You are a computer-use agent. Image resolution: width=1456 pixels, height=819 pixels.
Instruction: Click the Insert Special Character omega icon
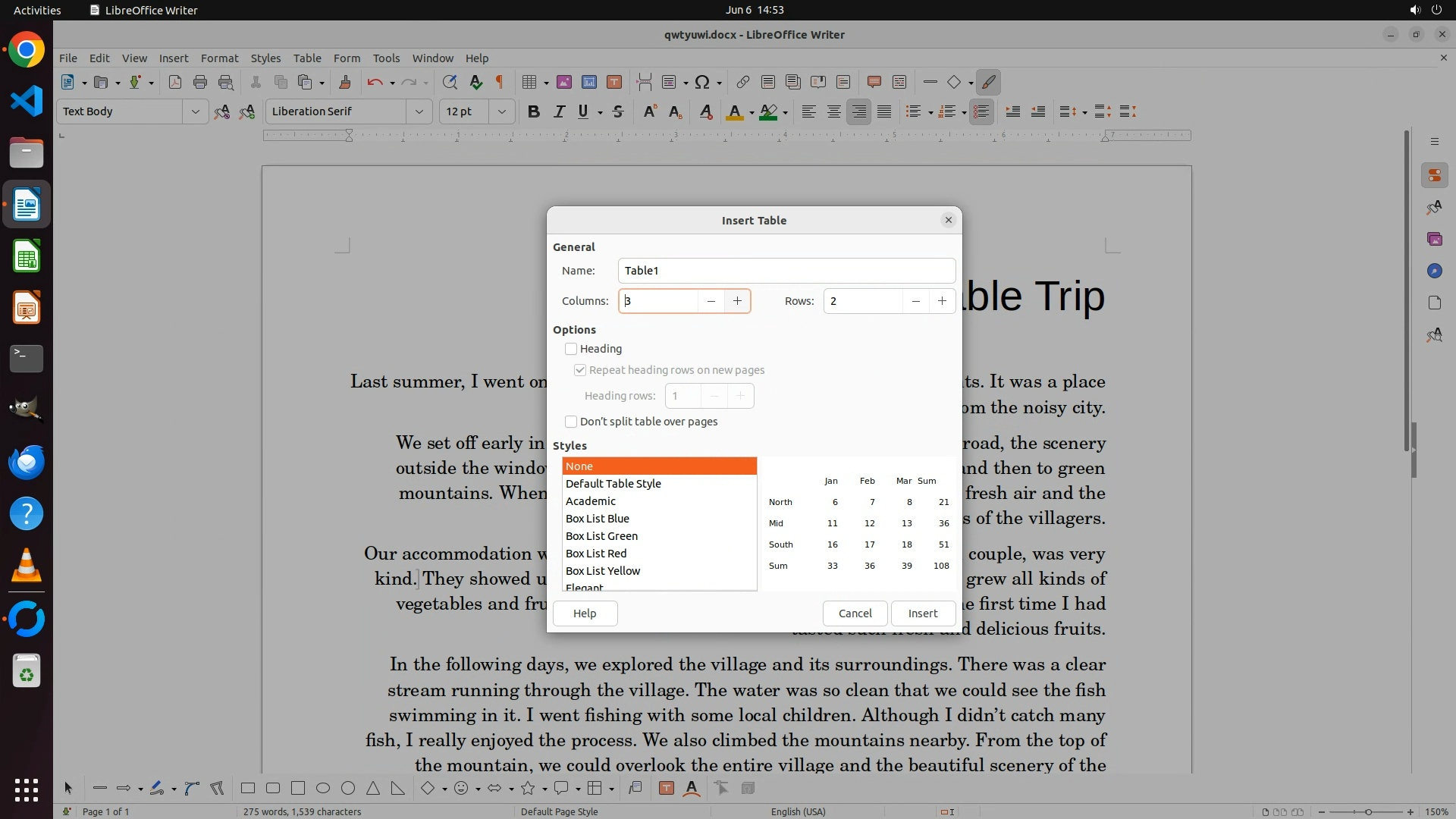click(x=702, y=82)
